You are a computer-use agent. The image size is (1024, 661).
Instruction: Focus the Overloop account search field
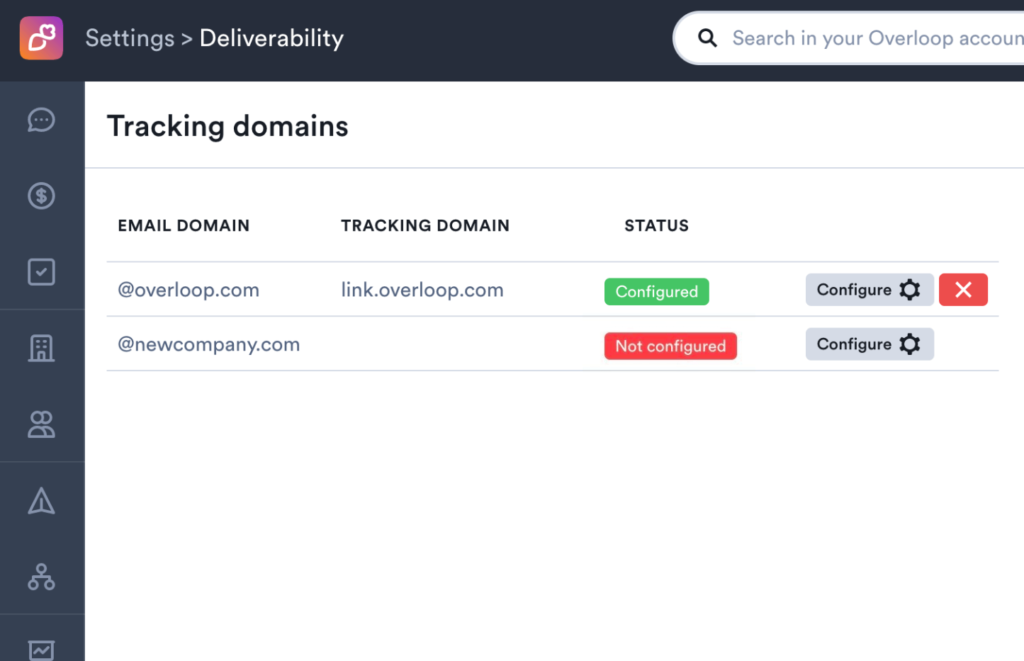849,38
